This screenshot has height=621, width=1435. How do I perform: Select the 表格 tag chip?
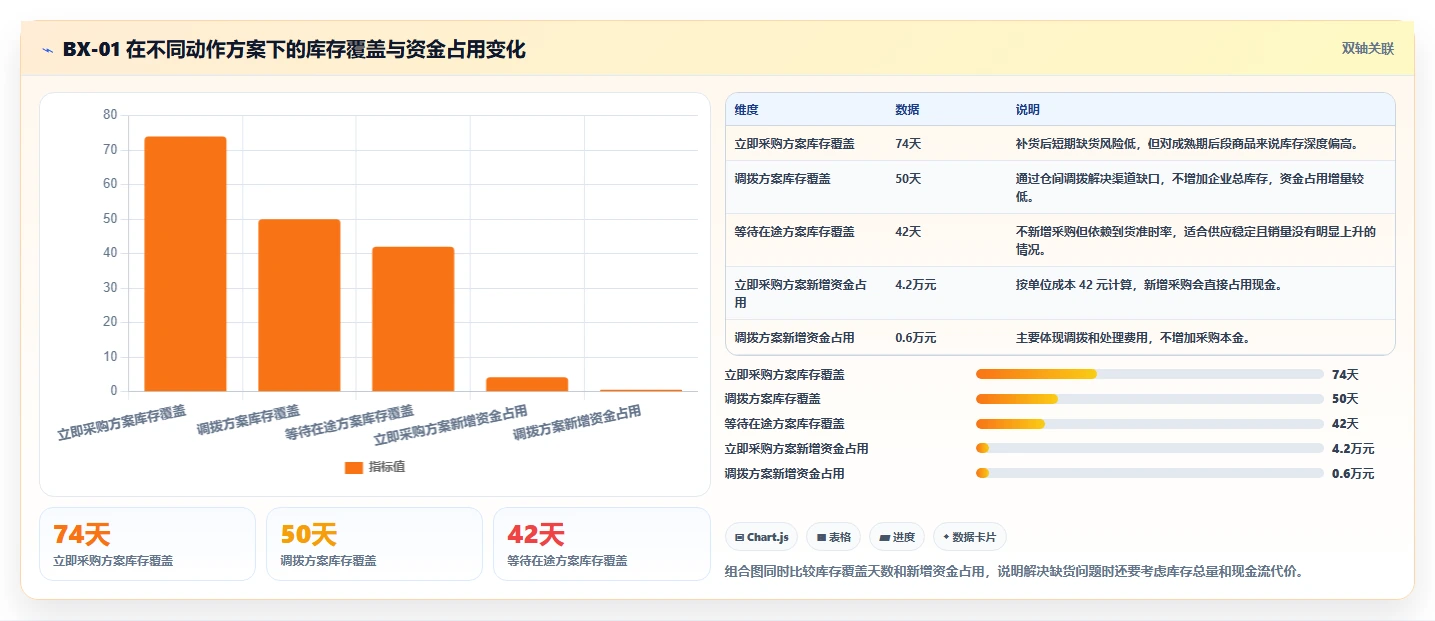pos(833,537)
